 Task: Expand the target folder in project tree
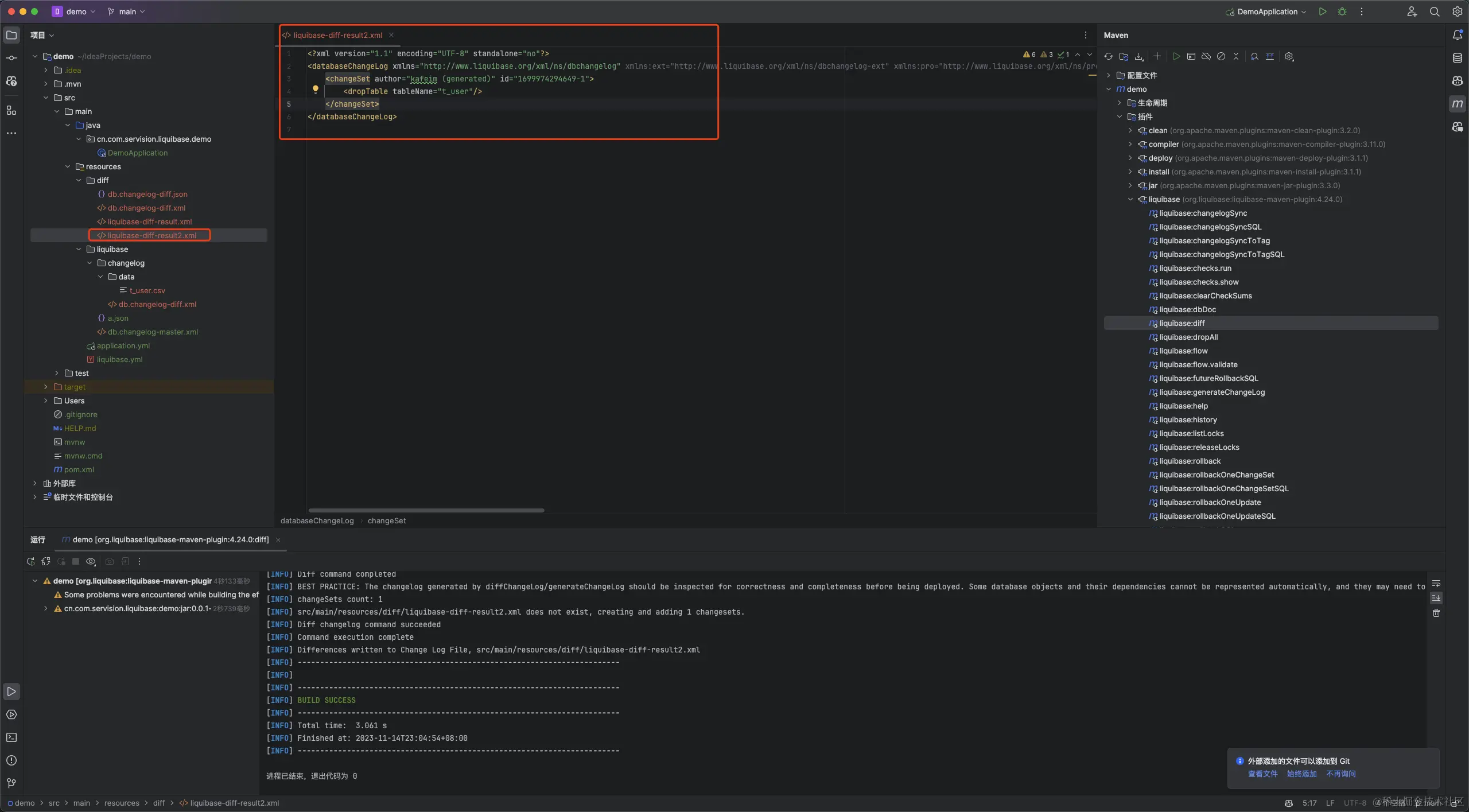(x=46, y=387)
